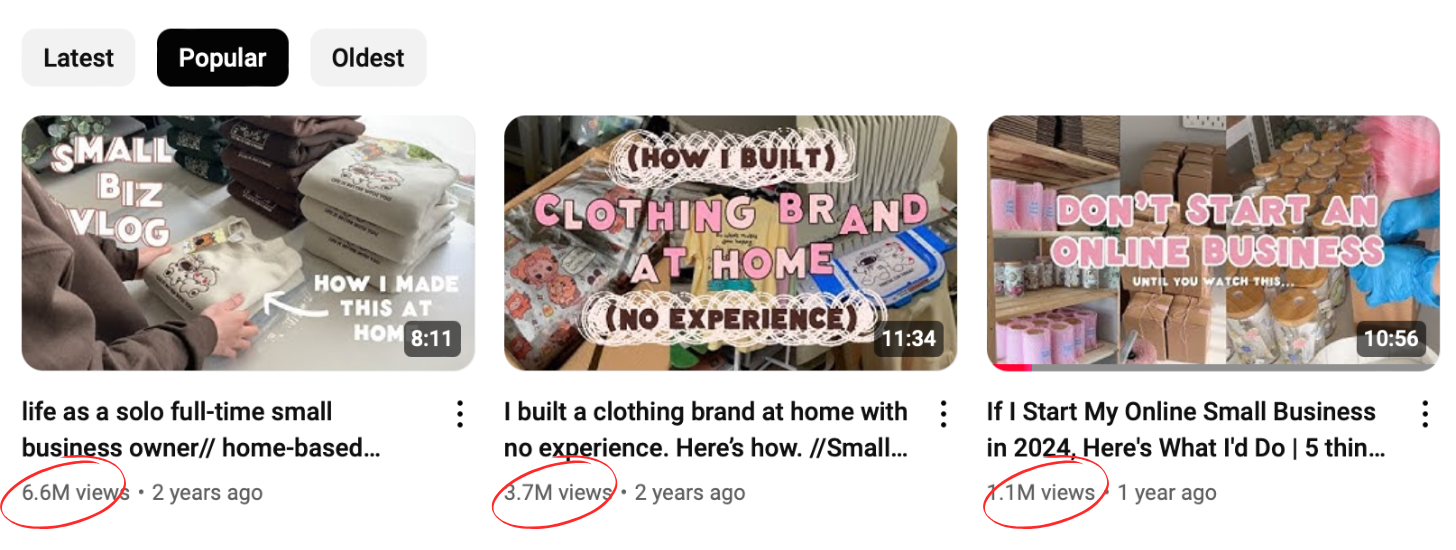Click the 10:56 duration badge
This screenshot has height=550, width=1456.
(x=1391, y=339)
